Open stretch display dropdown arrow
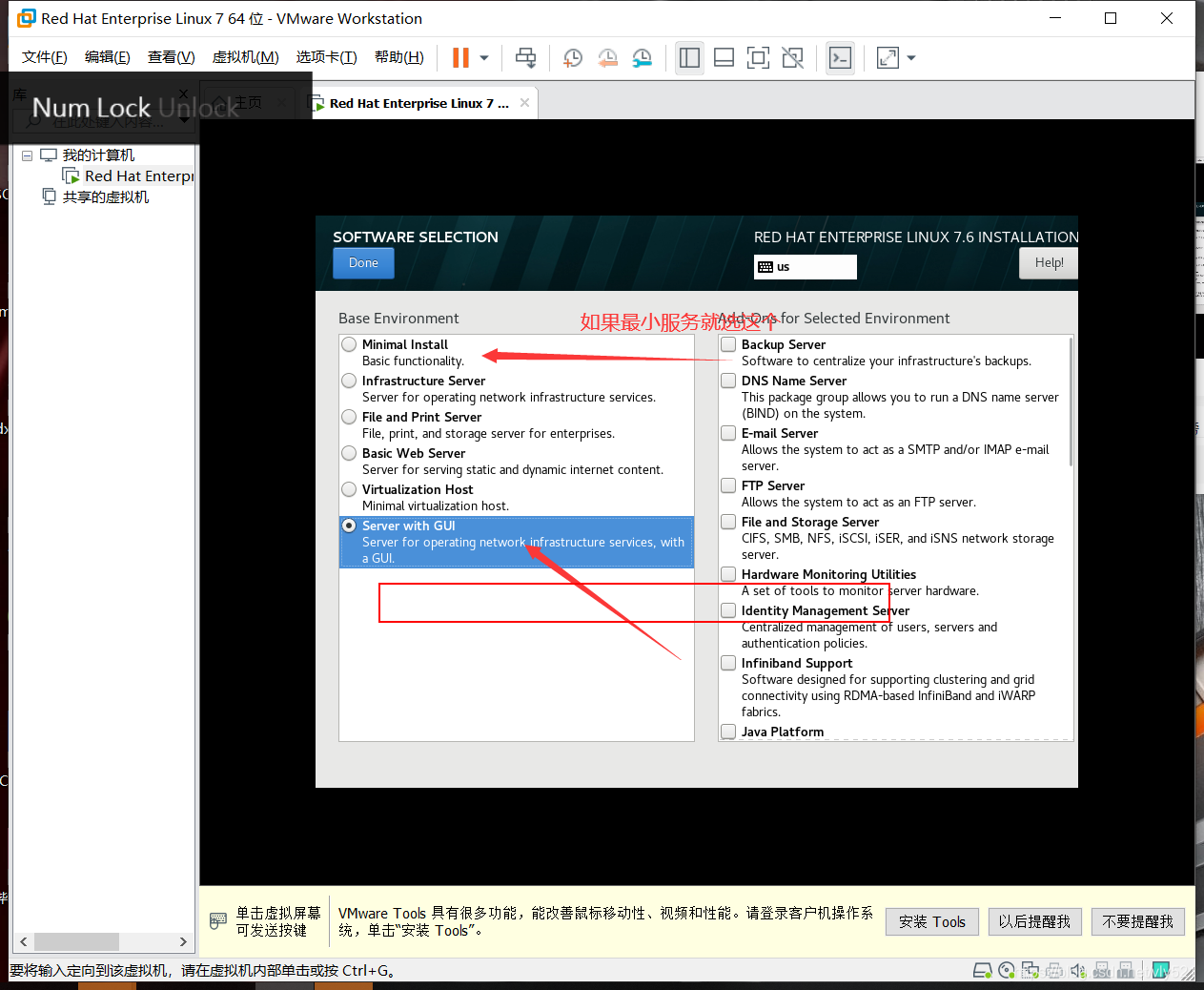This screenshot has width=1204, height=990. (x=911, y=58)
